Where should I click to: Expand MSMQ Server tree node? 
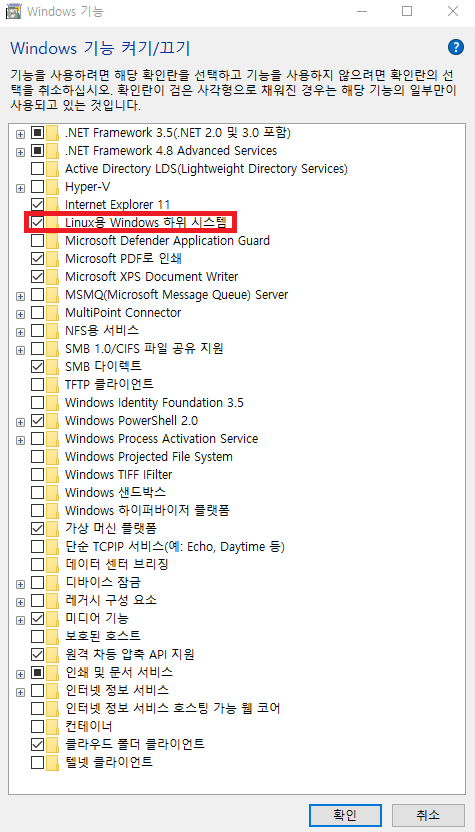click(20, 295)
